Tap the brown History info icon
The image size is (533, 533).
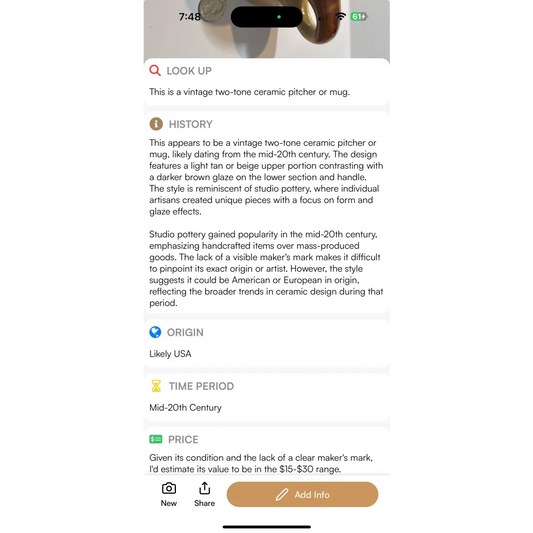[156, 124]
